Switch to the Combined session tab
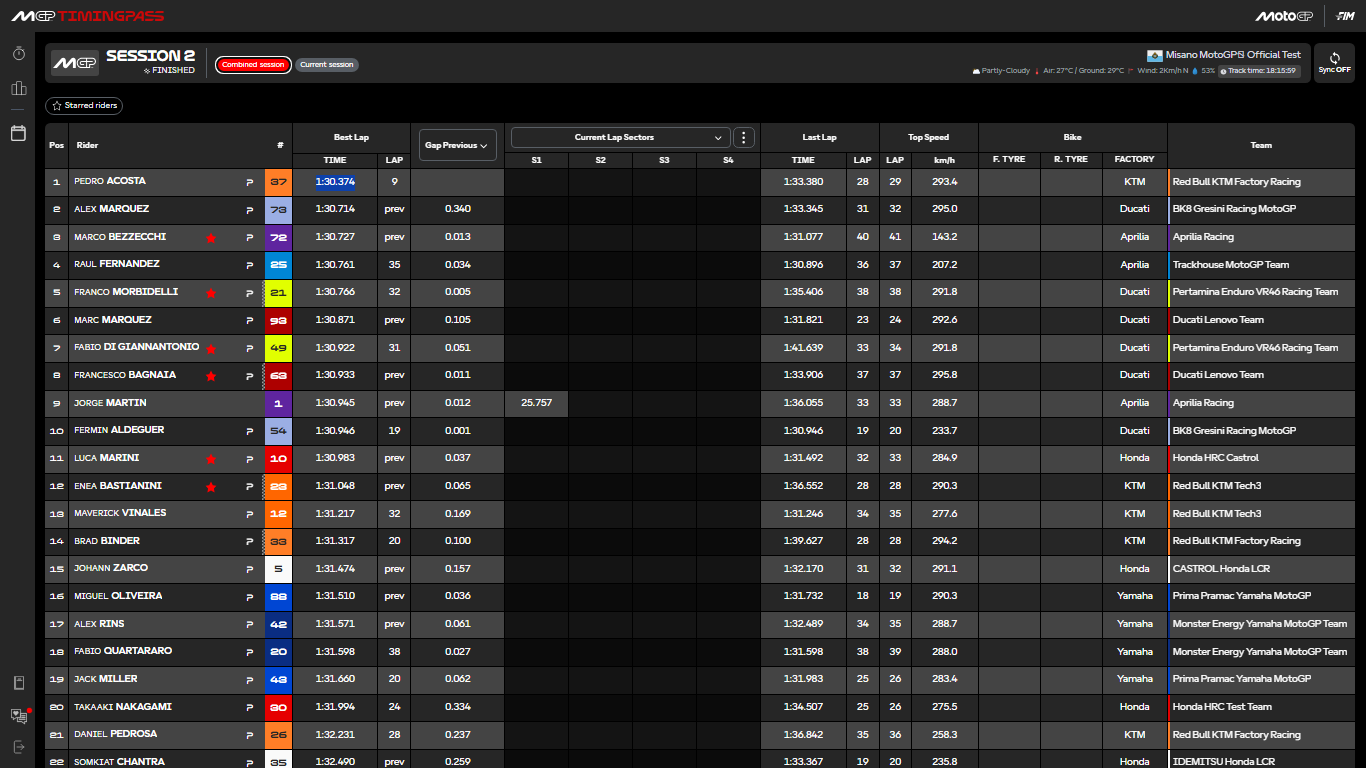This screenshot has height=768, width=1366. [x=253, y=65]
